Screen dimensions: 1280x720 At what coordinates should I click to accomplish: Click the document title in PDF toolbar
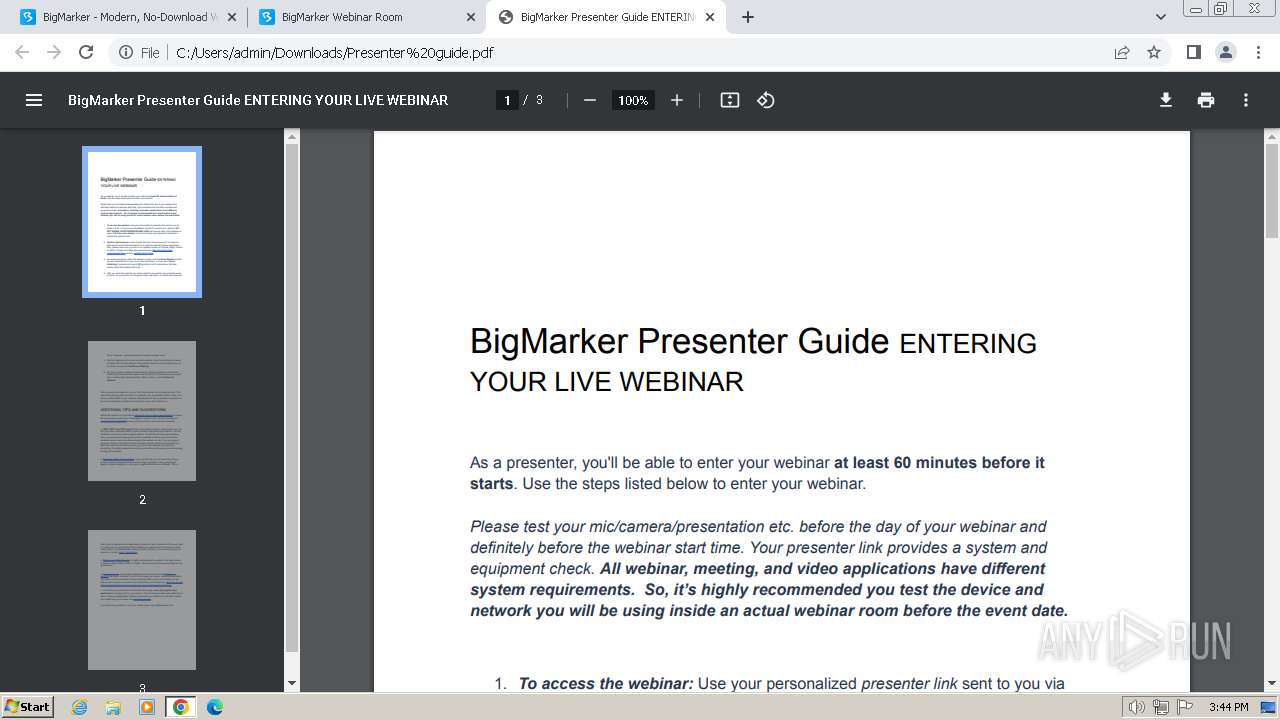coord(258,100)
